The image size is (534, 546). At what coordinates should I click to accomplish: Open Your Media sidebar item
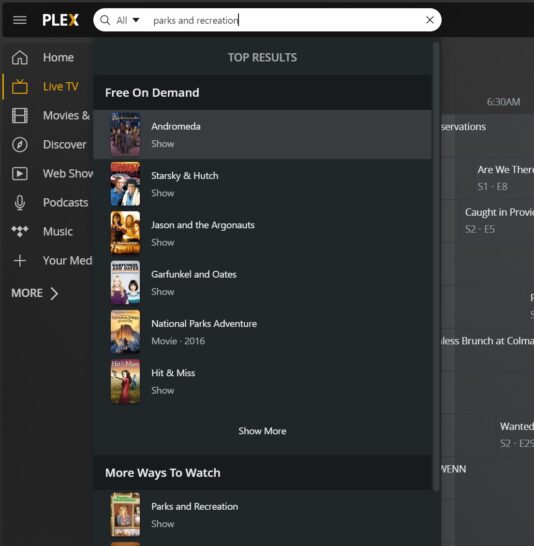68,260
